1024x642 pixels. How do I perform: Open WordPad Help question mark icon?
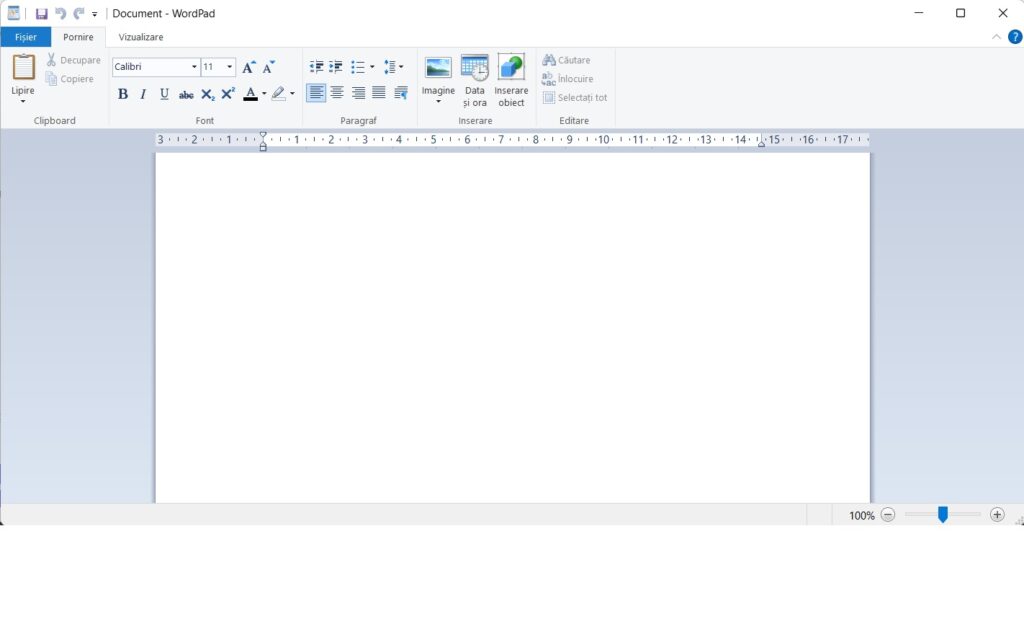point(1015,37)
